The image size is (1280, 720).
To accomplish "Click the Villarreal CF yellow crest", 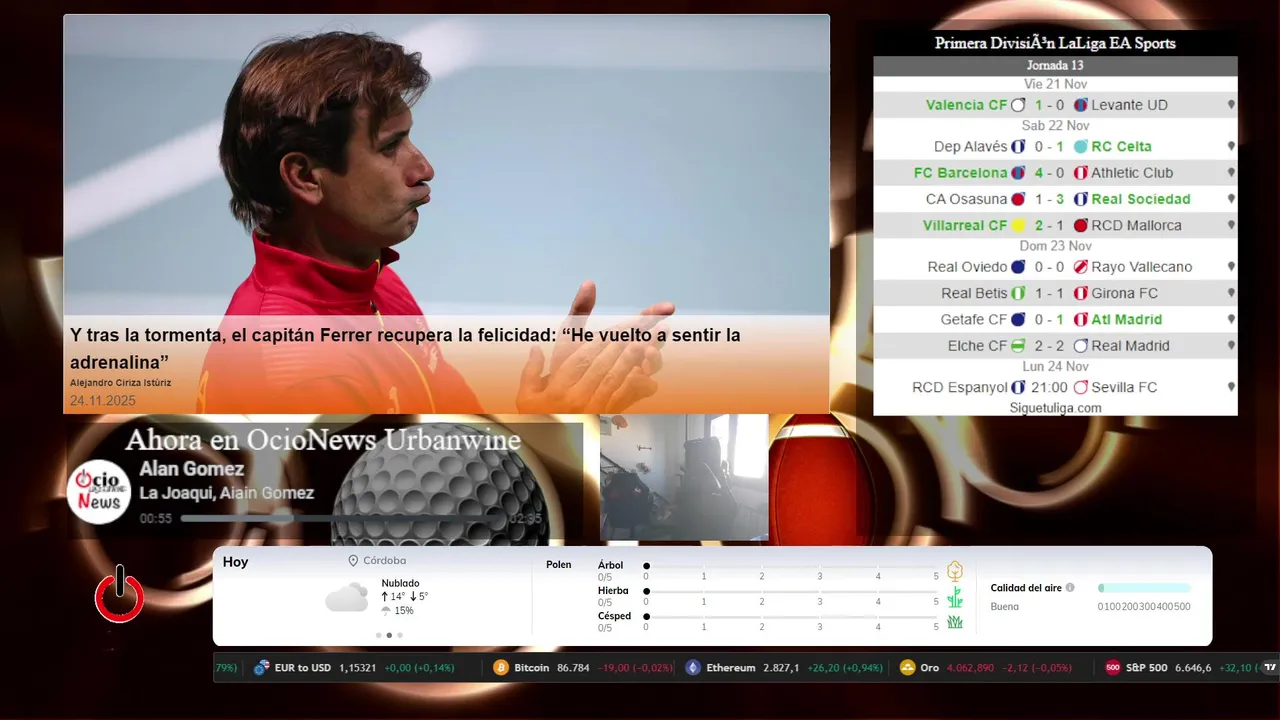I will tap(1018, 226).
